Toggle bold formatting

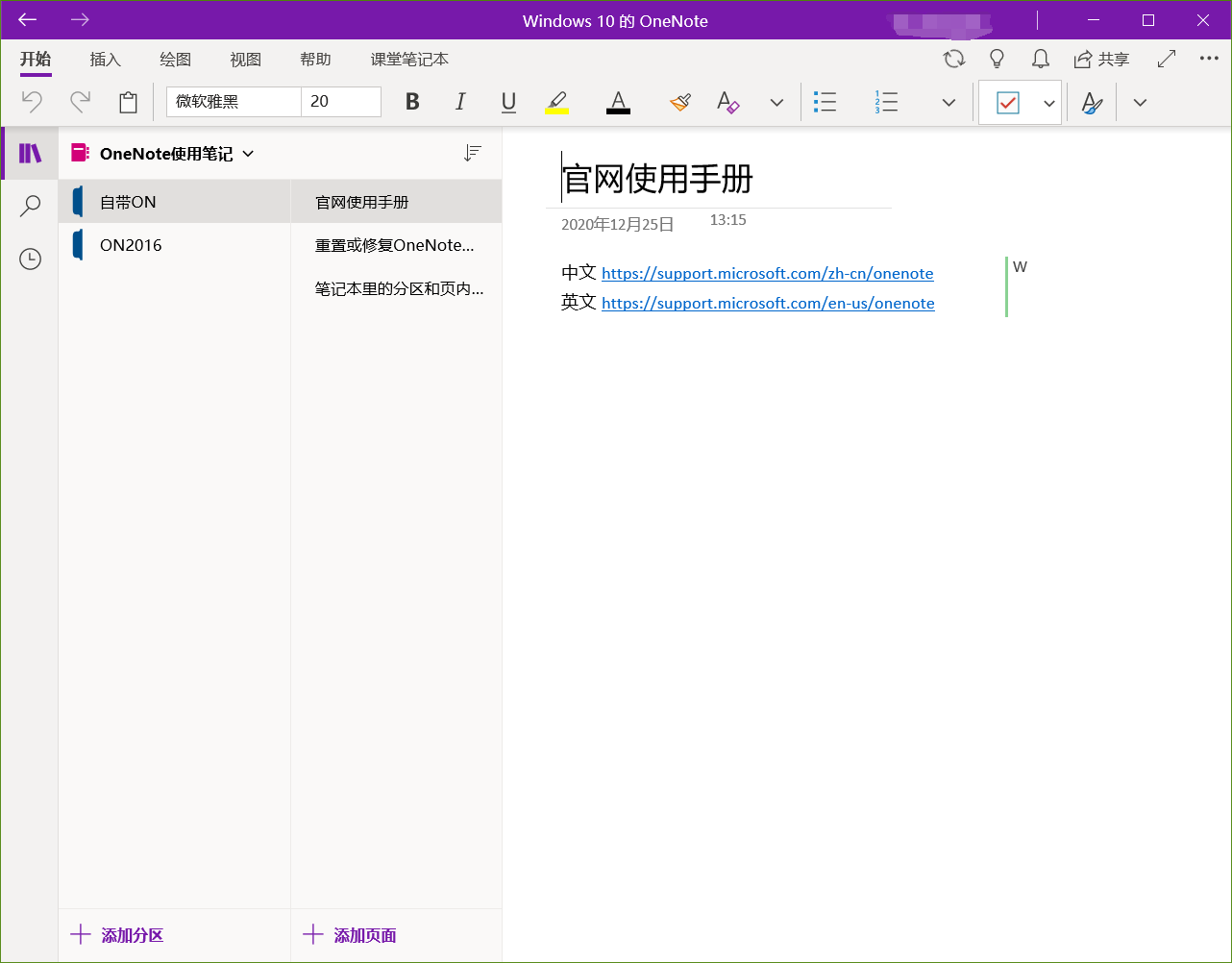[412, 102]
